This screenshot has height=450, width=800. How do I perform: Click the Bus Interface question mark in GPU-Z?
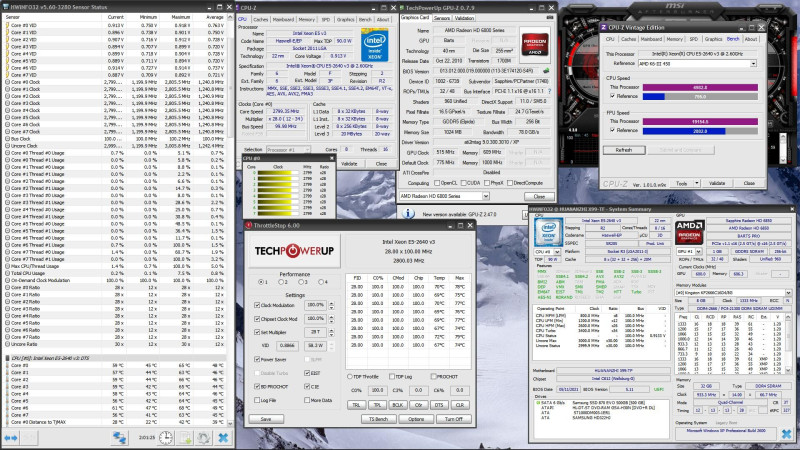pos(549,91)
